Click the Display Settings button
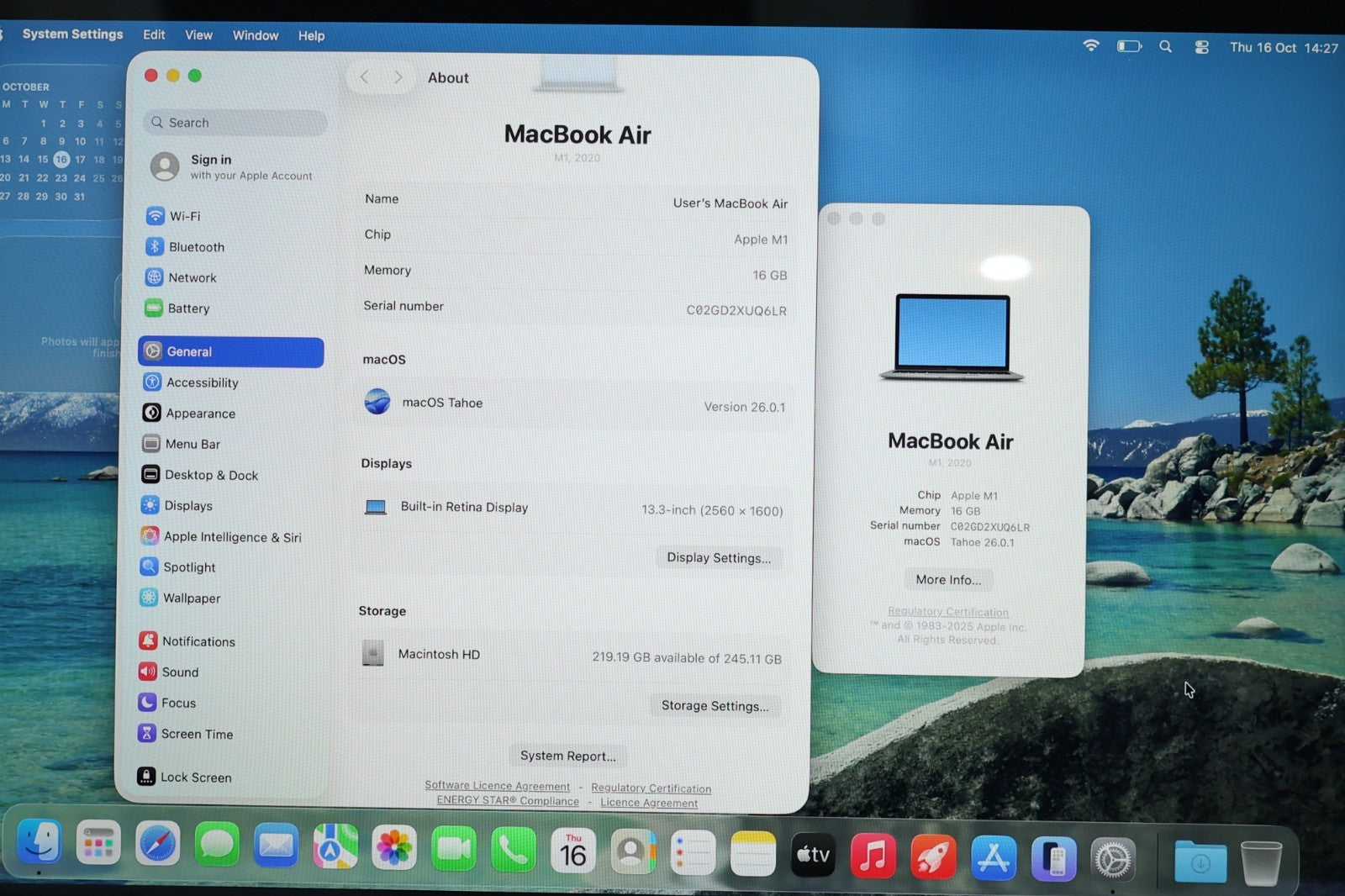This screenshot has height=896, width=1345. 718,558
